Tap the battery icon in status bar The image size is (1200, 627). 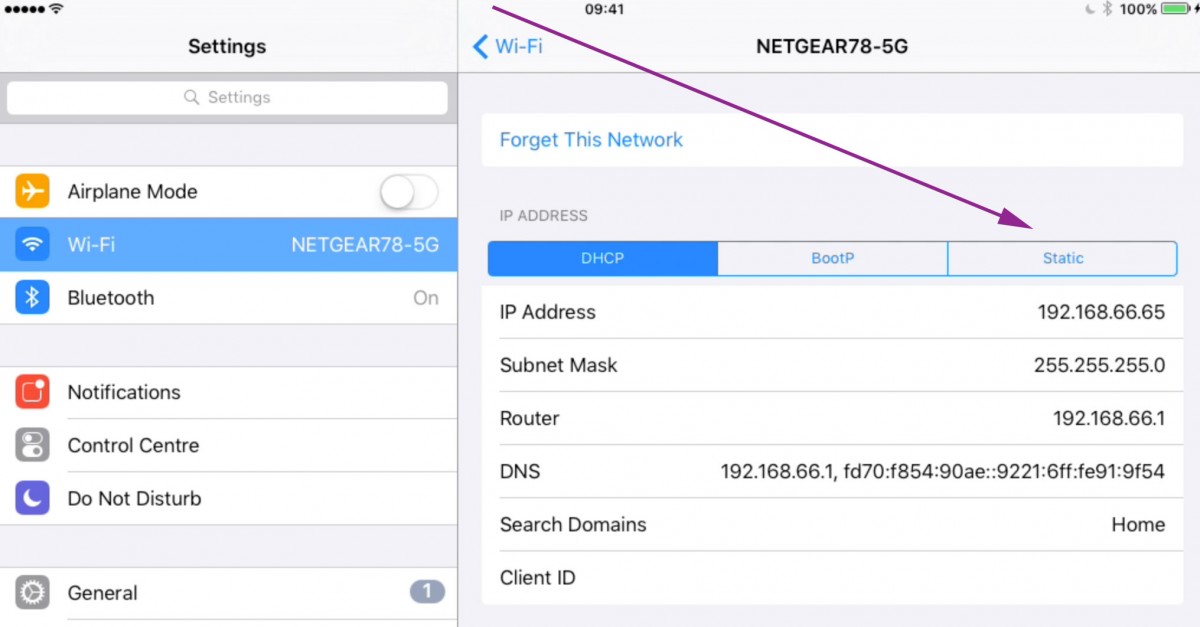[1175, 9]
